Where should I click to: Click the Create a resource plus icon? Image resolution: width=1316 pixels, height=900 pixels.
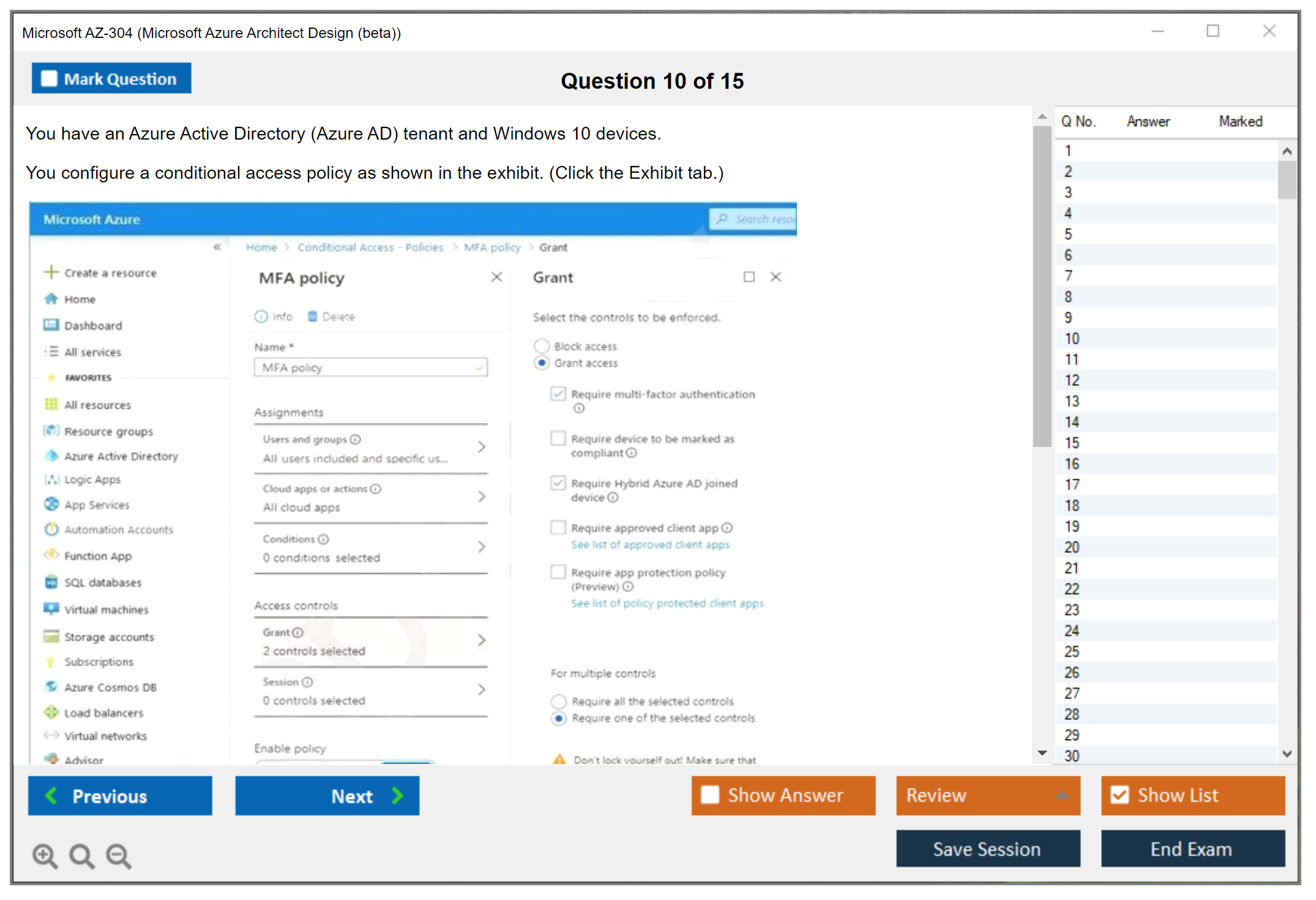pyautogui.click(x=51, y=272)
